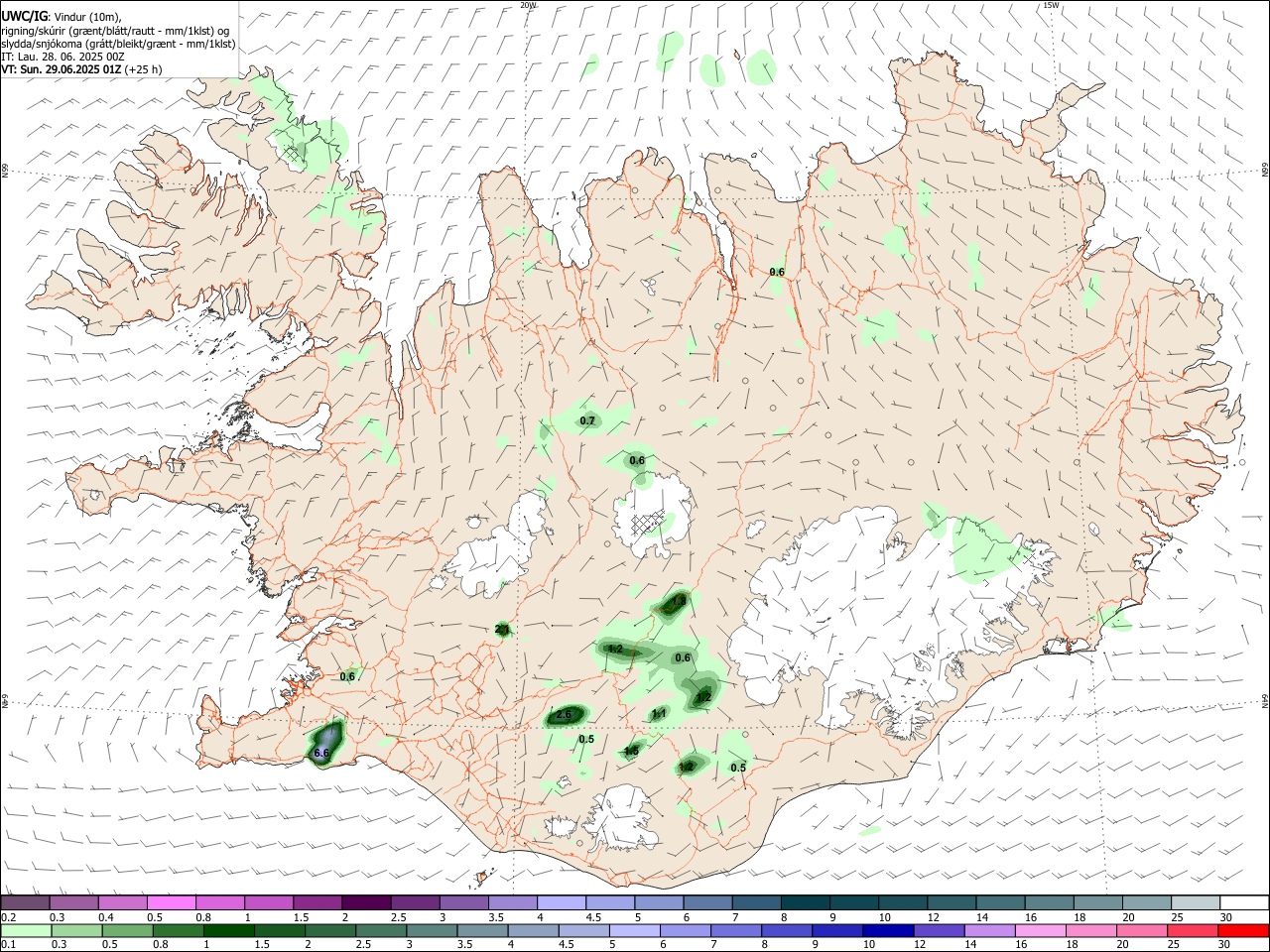Click the 0.4 value in the upper legend
The image size is (1270, 952).
(x=105, y=917)
